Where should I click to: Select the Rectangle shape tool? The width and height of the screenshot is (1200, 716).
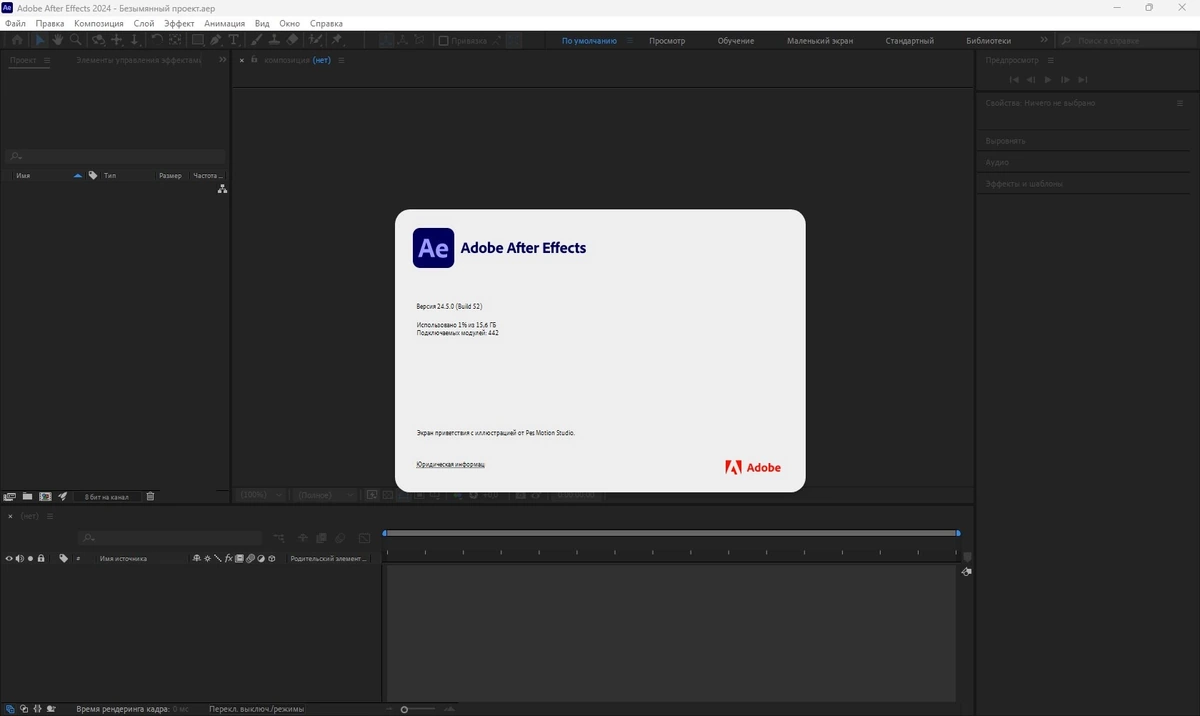pos(198,40)
